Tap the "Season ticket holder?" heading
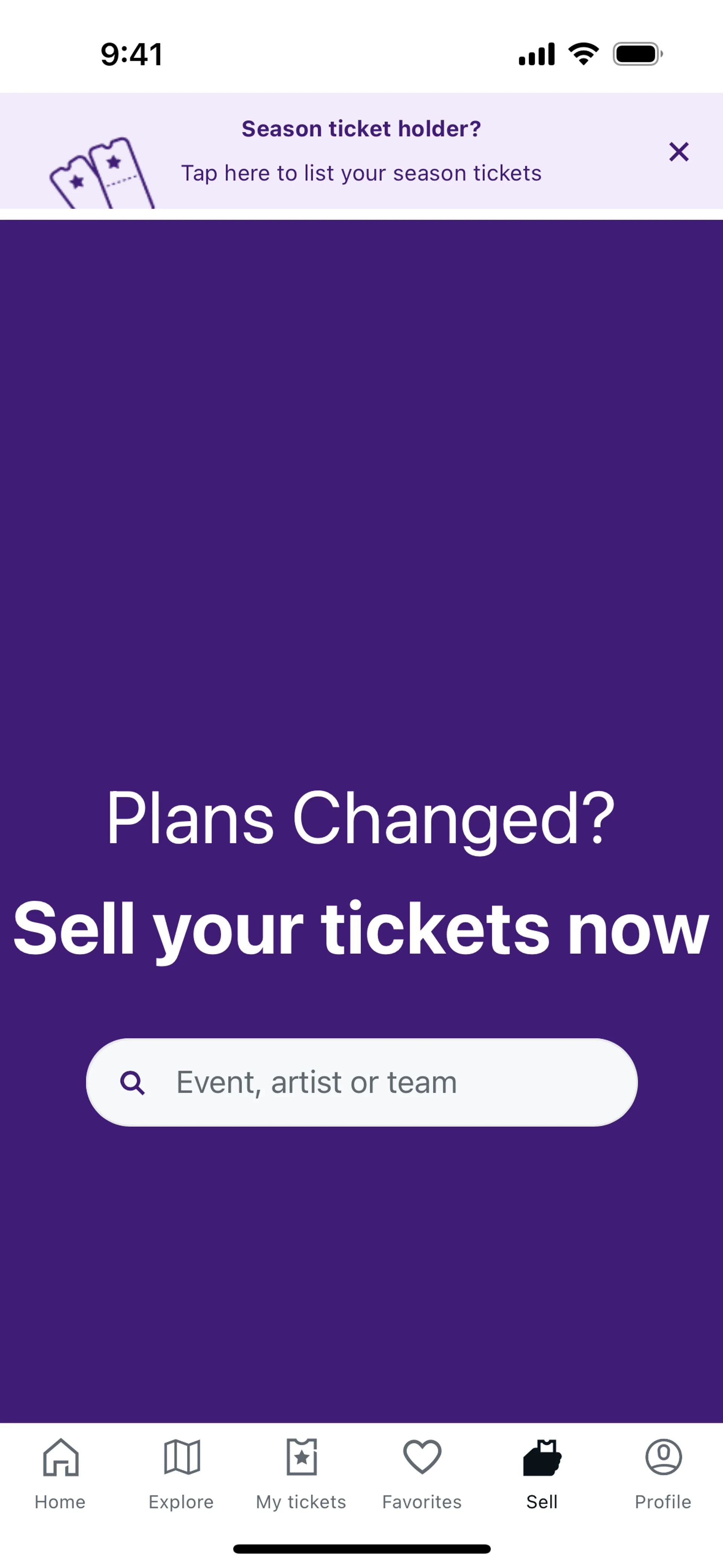Viewport: 723px width, 1568px height. pos(361,129)
